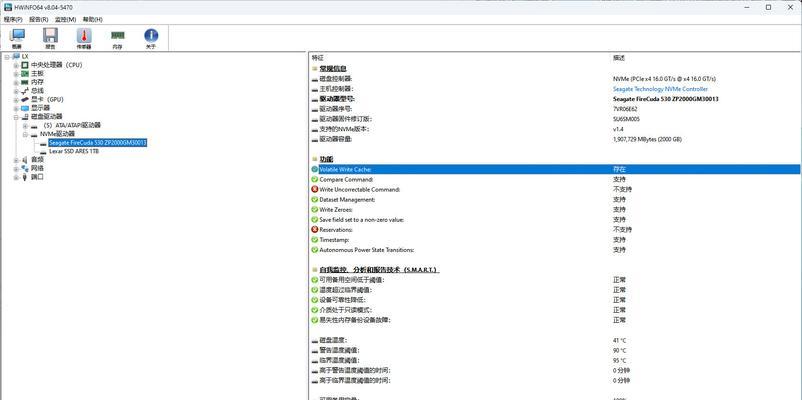Click the HWiNFO64 app icon in title bar
The height and width of the screenshot is (400, 802).
coord(7,7)
